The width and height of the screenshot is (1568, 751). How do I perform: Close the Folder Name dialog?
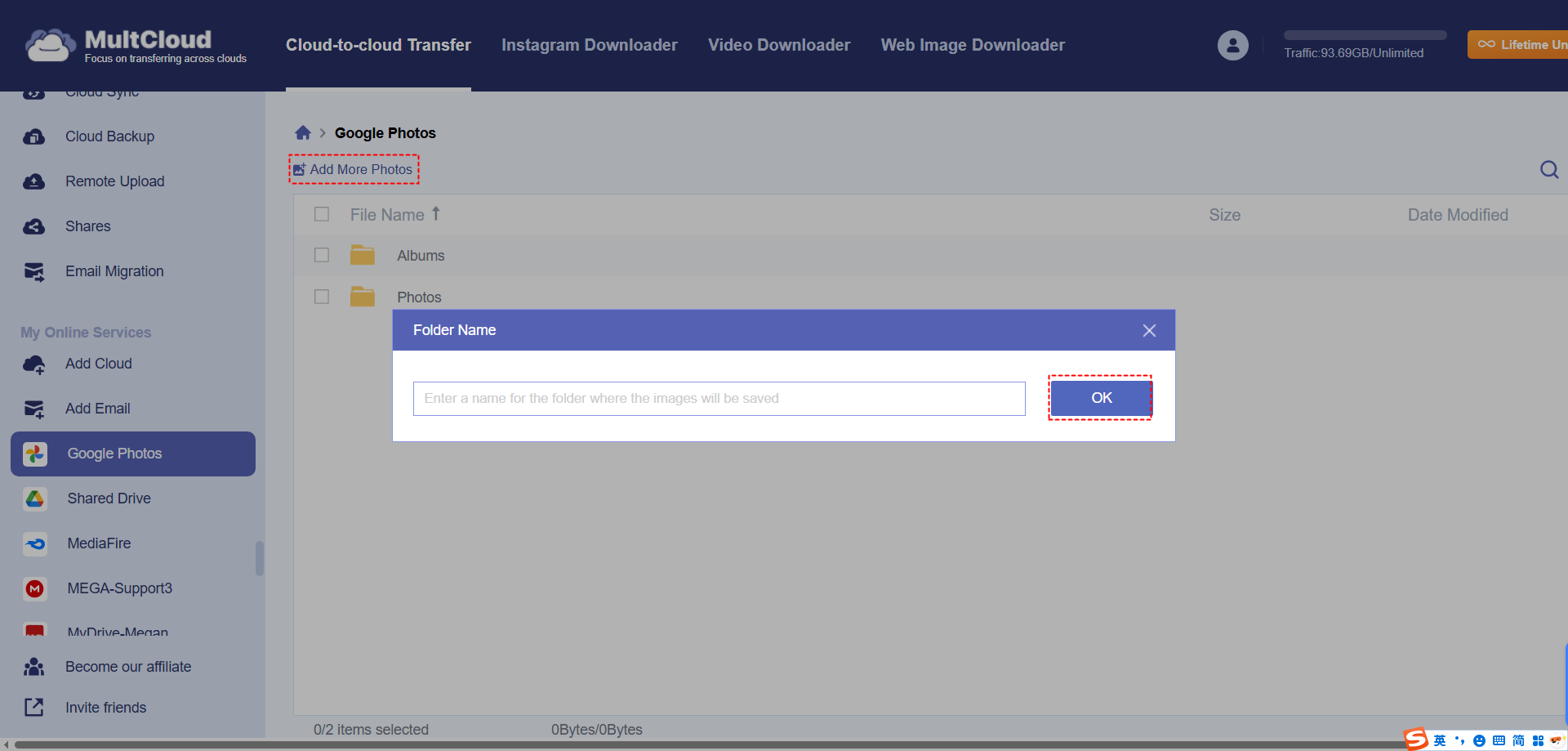[1149, 331]
